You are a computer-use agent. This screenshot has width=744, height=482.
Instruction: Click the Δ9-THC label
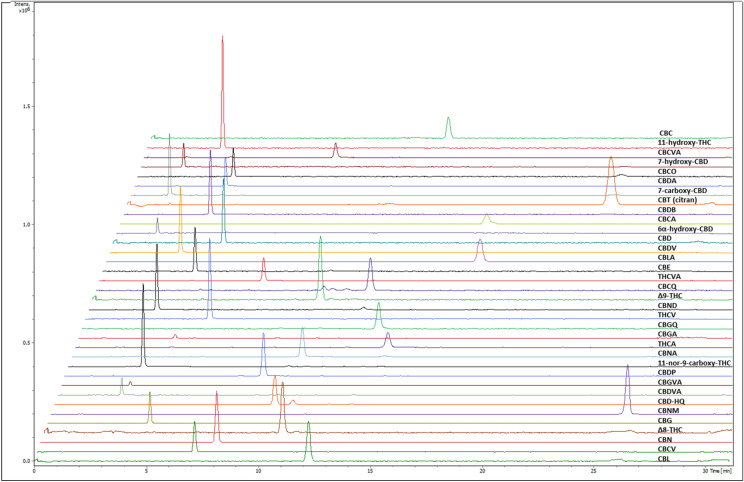click(x=670, y=296)
